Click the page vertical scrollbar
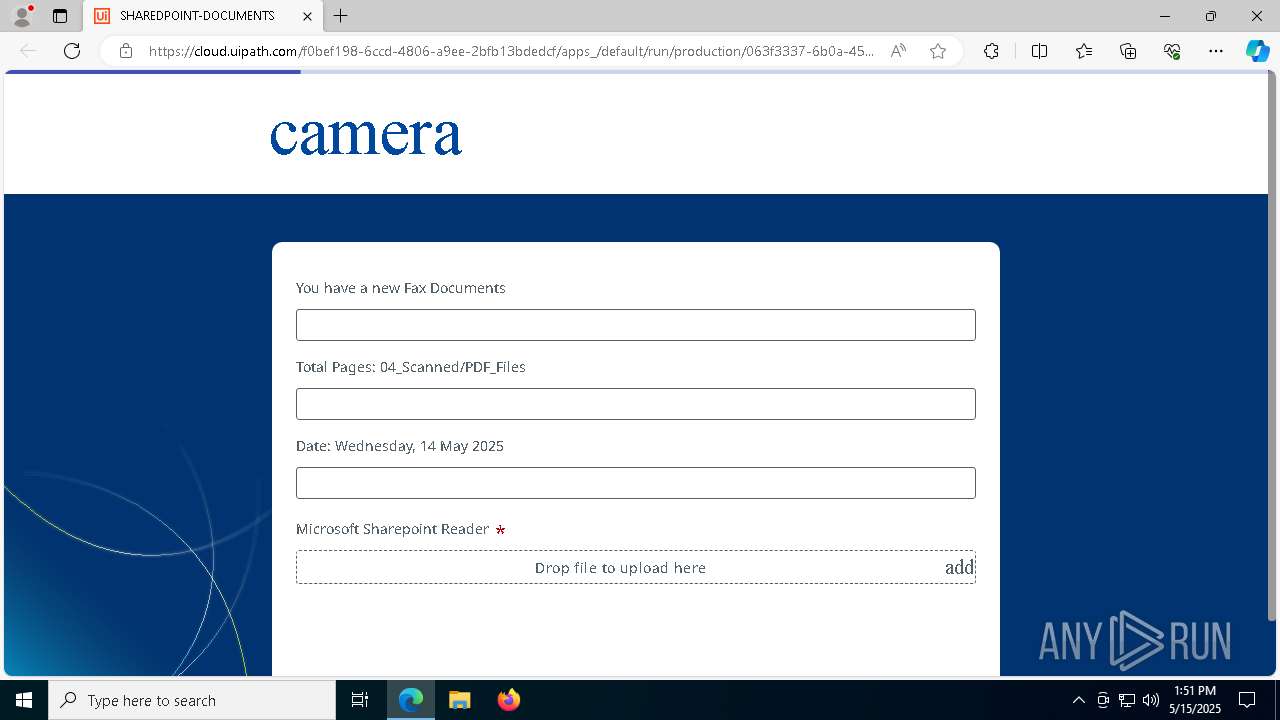1280x720 pixels. pos(1273,345)
